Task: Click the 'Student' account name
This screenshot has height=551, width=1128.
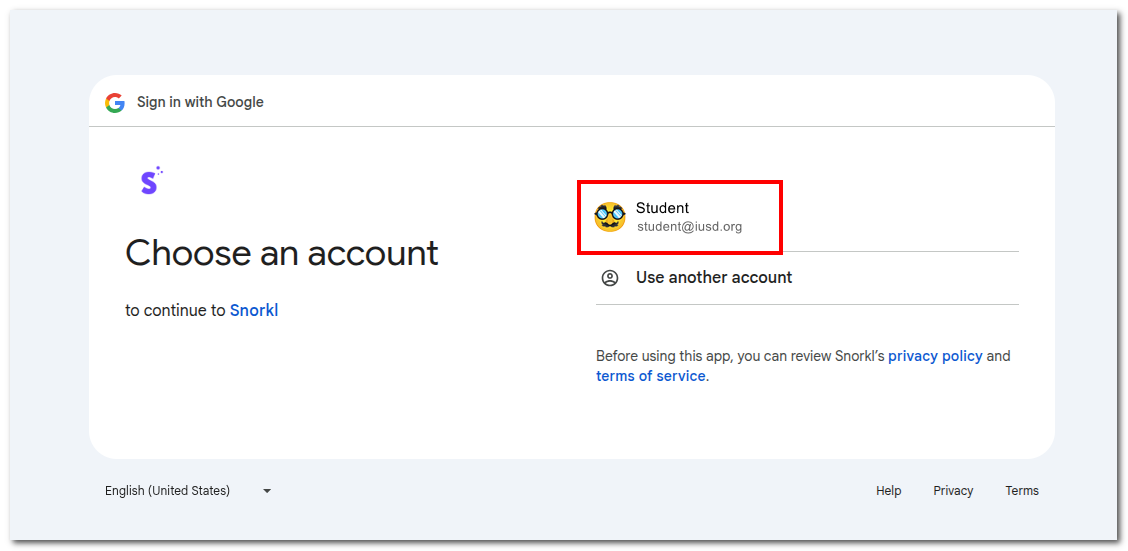Action: [x=663, y=208]
